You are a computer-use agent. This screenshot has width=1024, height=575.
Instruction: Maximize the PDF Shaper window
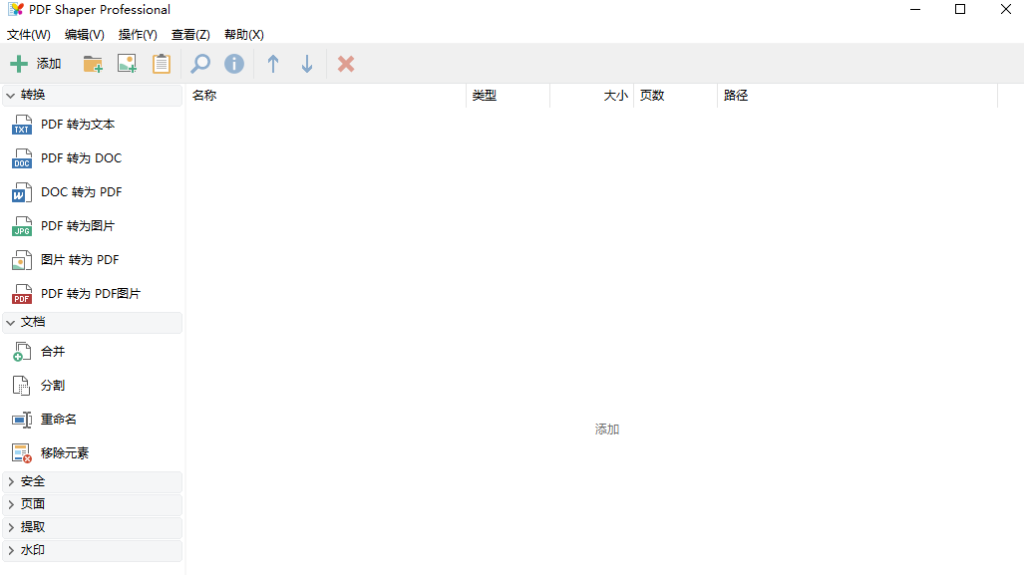pos(960,9)
